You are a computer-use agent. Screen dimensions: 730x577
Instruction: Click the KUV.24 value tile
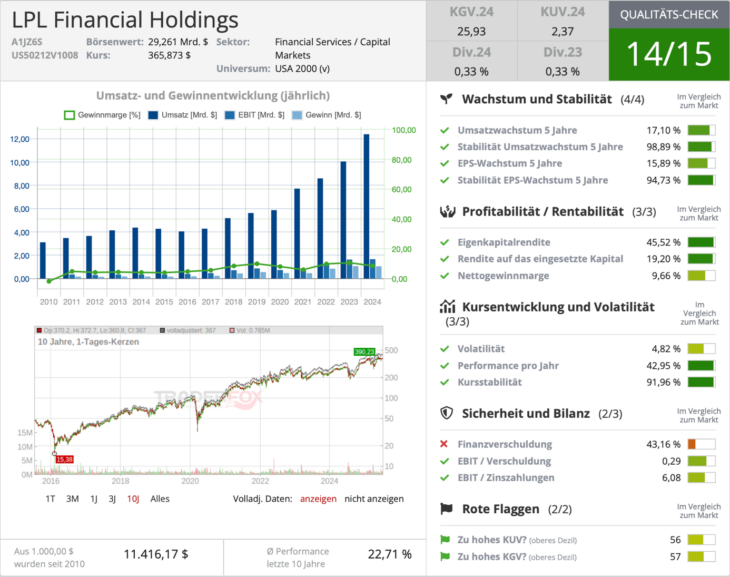pyautogui.click(x=562, y=21)
